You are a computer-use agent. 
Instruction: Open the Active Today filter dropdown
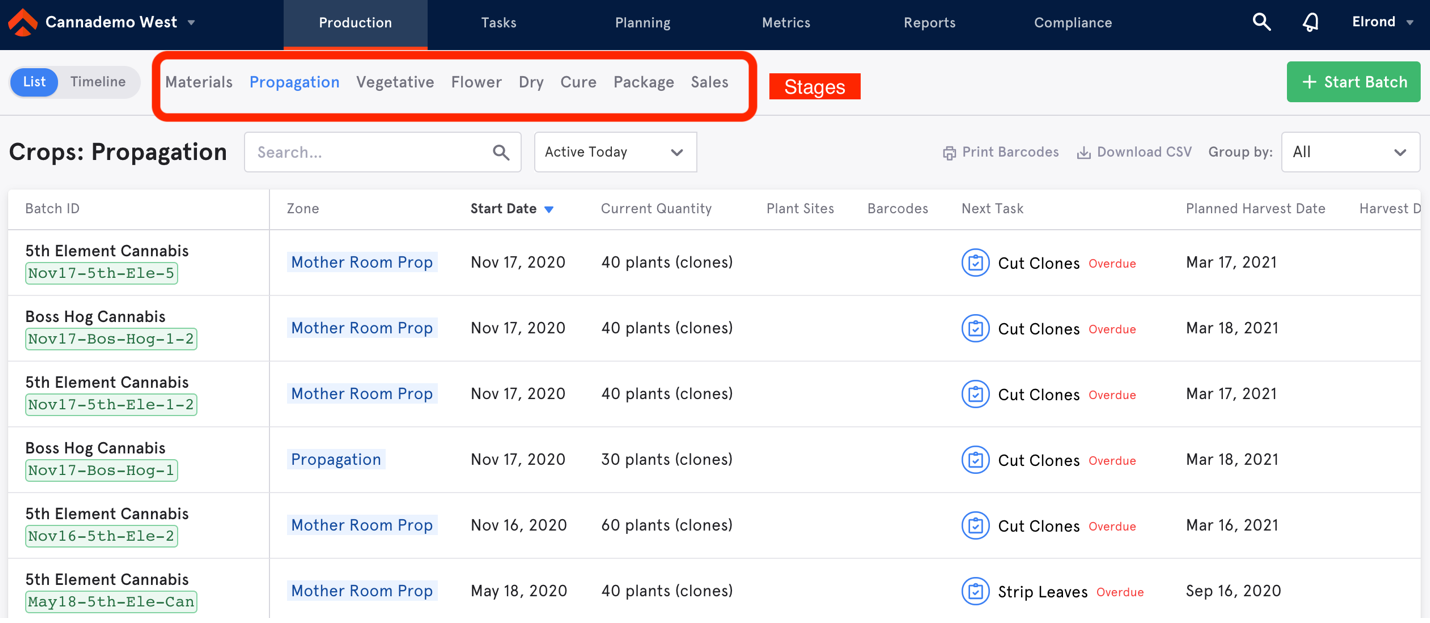(615, 152)
